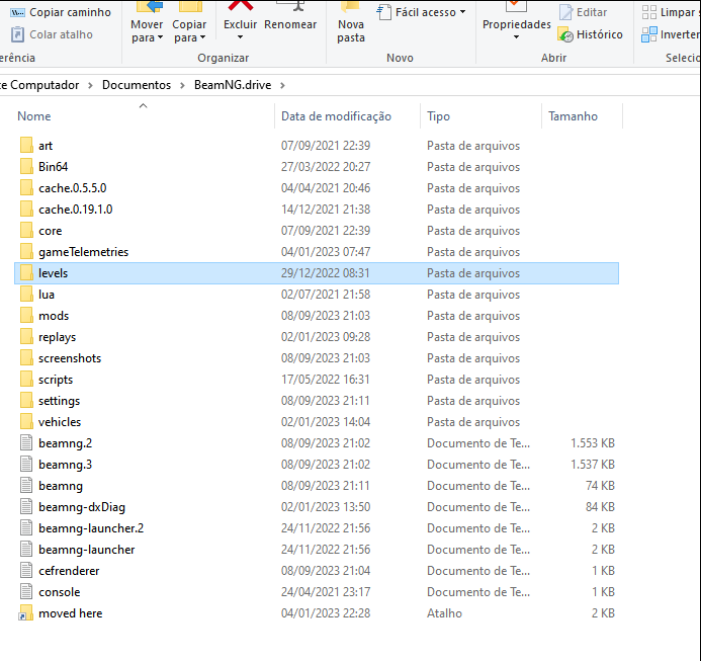Click the date '08/09/2023 21:11' of settings

coord(325,400)
